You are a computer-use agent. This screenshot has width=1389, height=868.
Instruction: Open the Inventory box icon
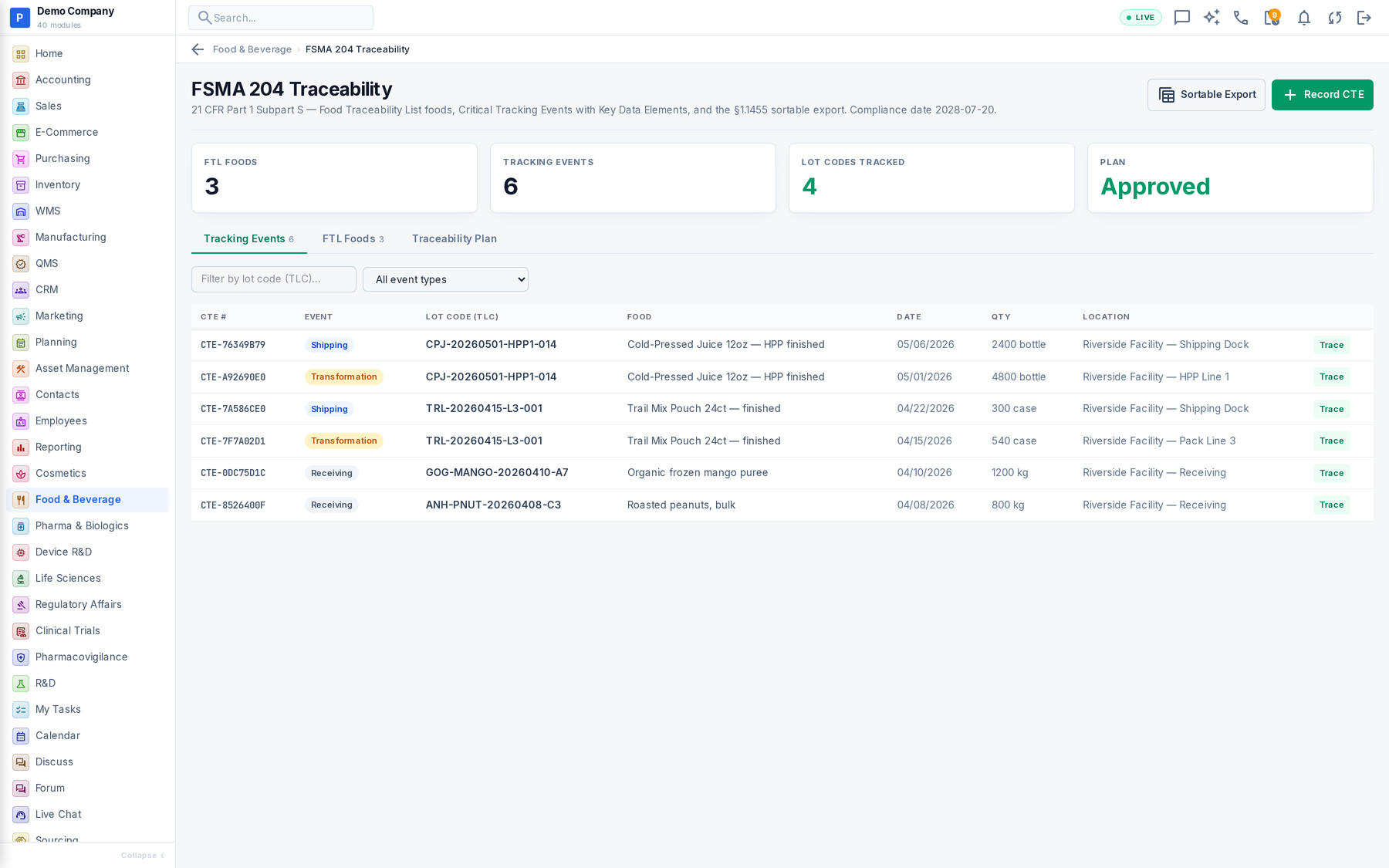coord(21,185)
